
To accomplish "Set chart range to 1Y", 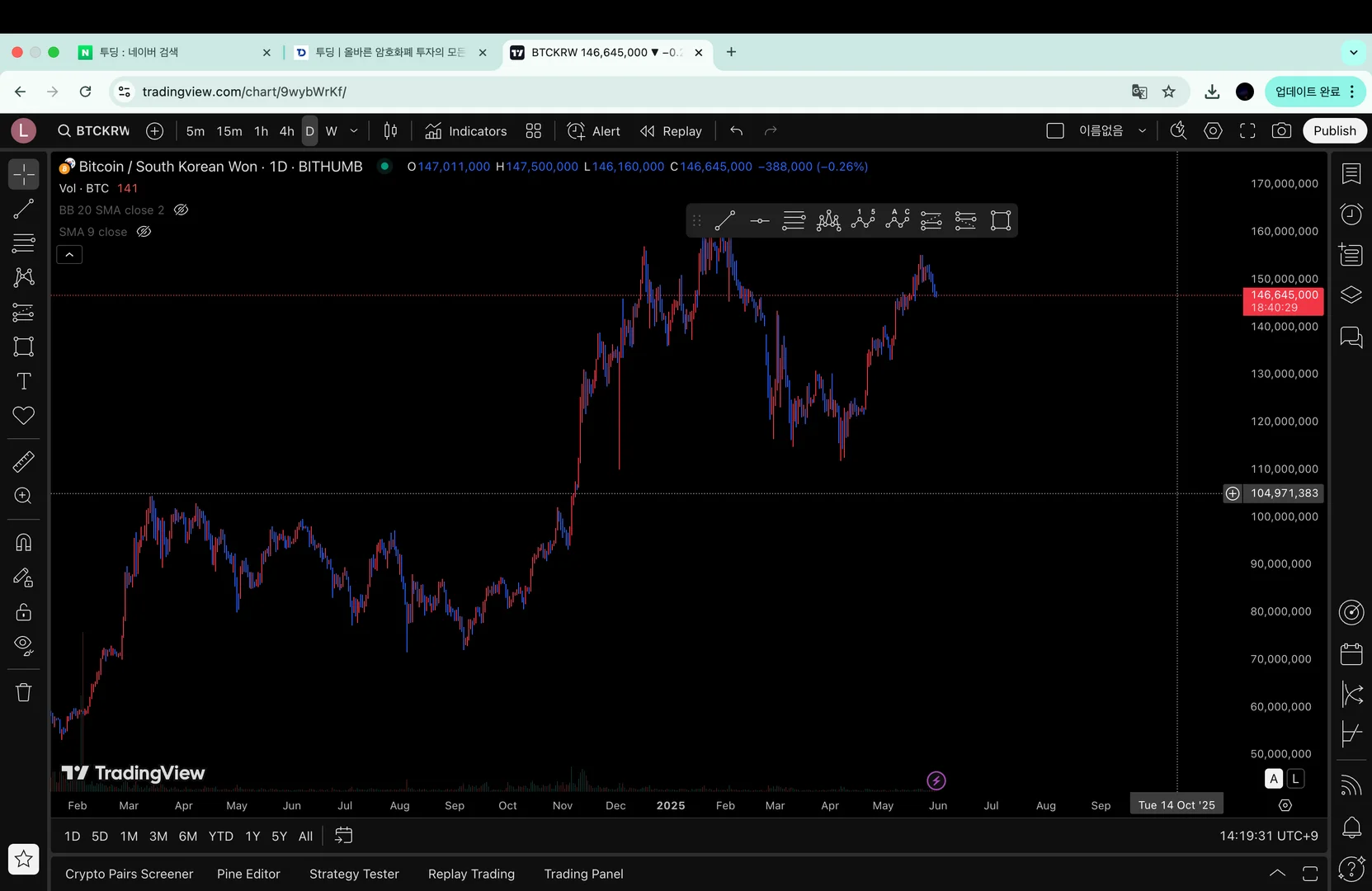I will tap(252, 837).
